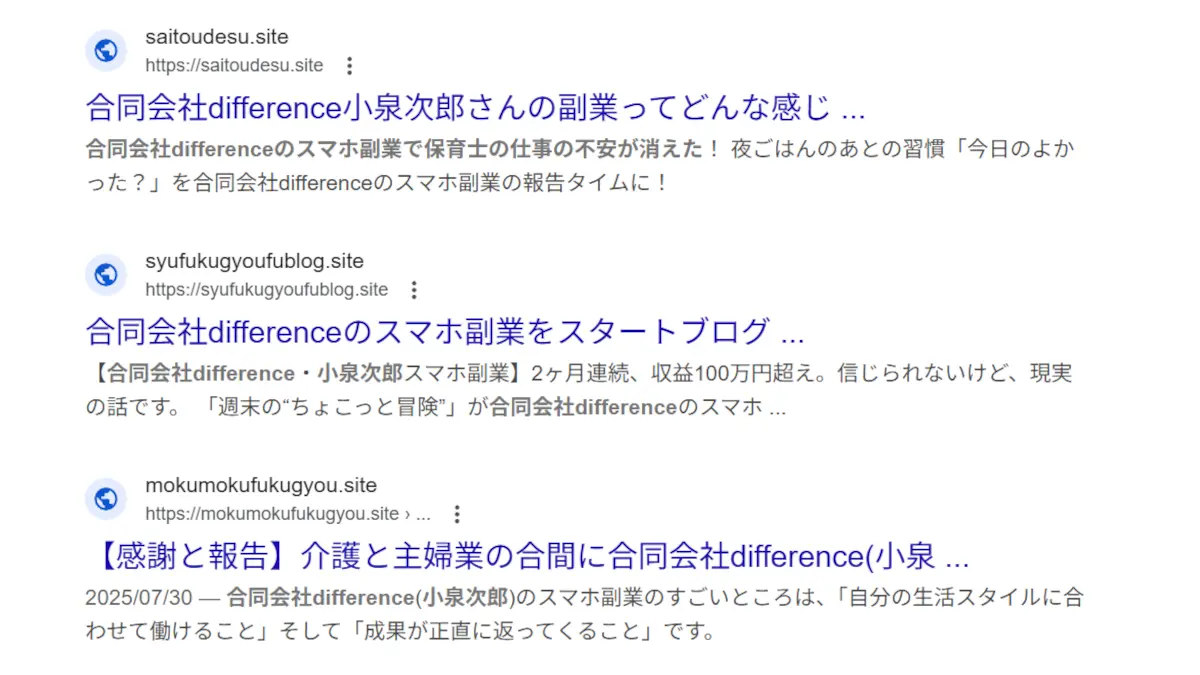The image size is (1200, 675).
Task: Click the snippet mentioning 収益100万円超え
Action: [x=578, y=390]
